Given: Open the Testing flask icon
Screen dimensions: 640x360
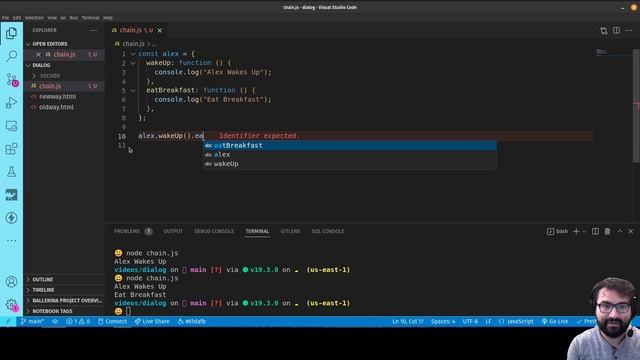Looking at the screenshot, I should point(11,171).
